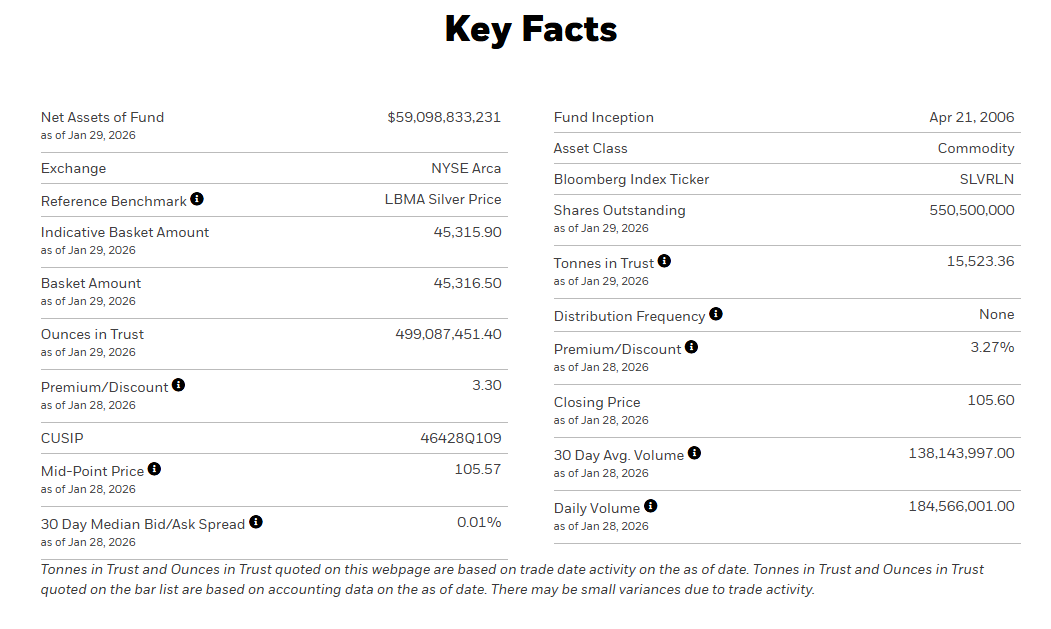The height and width of the screenshot is (629, 1051).
Task: Click the Closing Price value 105.60
Action: 991,400
